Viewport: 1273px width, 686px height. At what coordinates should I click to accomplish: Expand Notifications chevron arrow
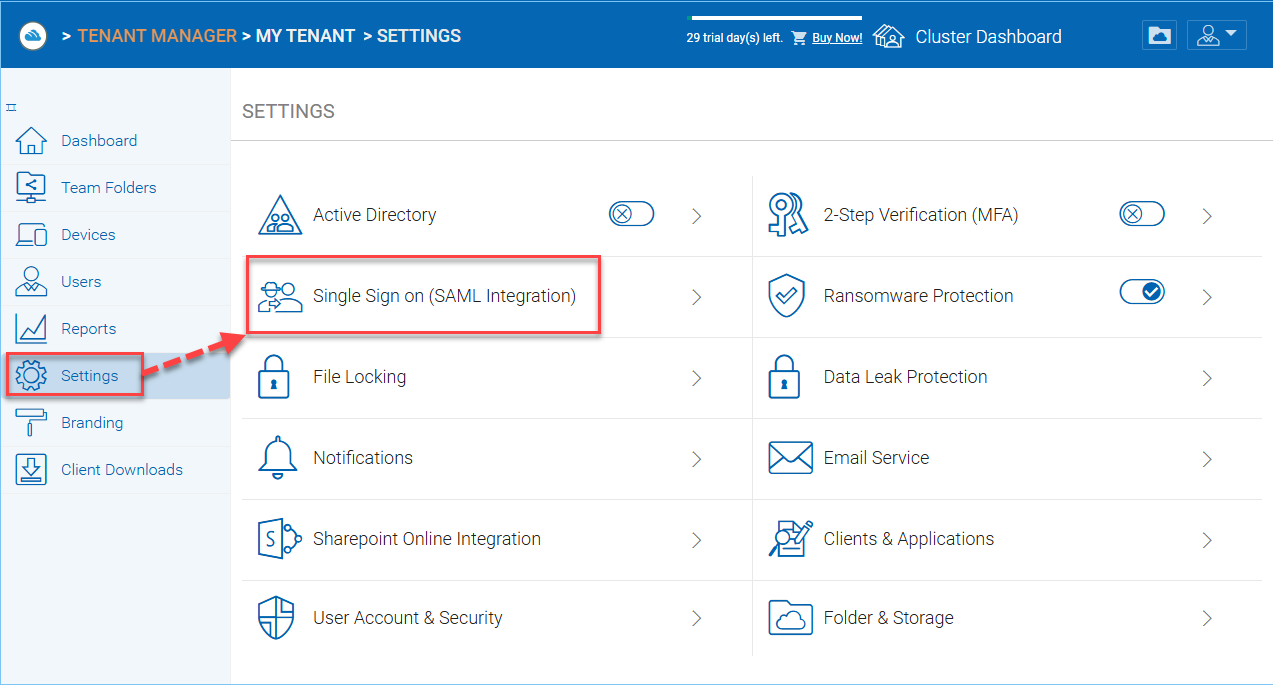697,459
